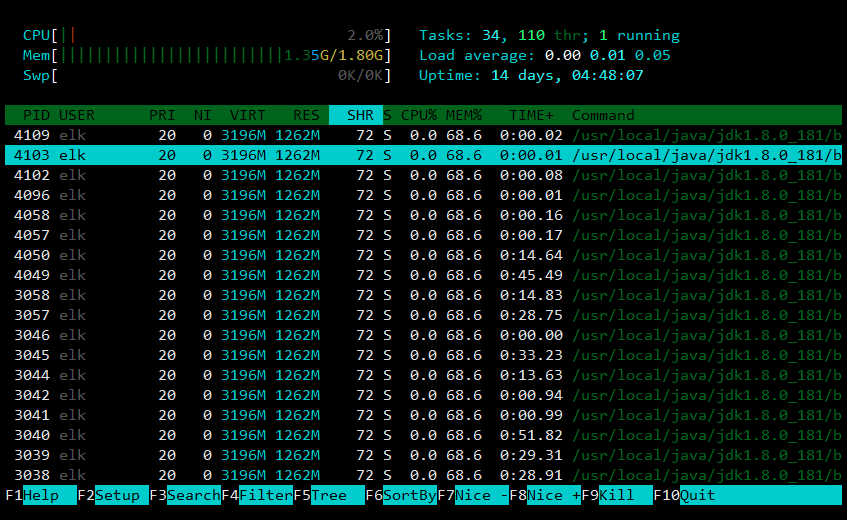Switch to Tree view via F5
This screenshot has width=847, height=520.
click(x=328, y=495)
